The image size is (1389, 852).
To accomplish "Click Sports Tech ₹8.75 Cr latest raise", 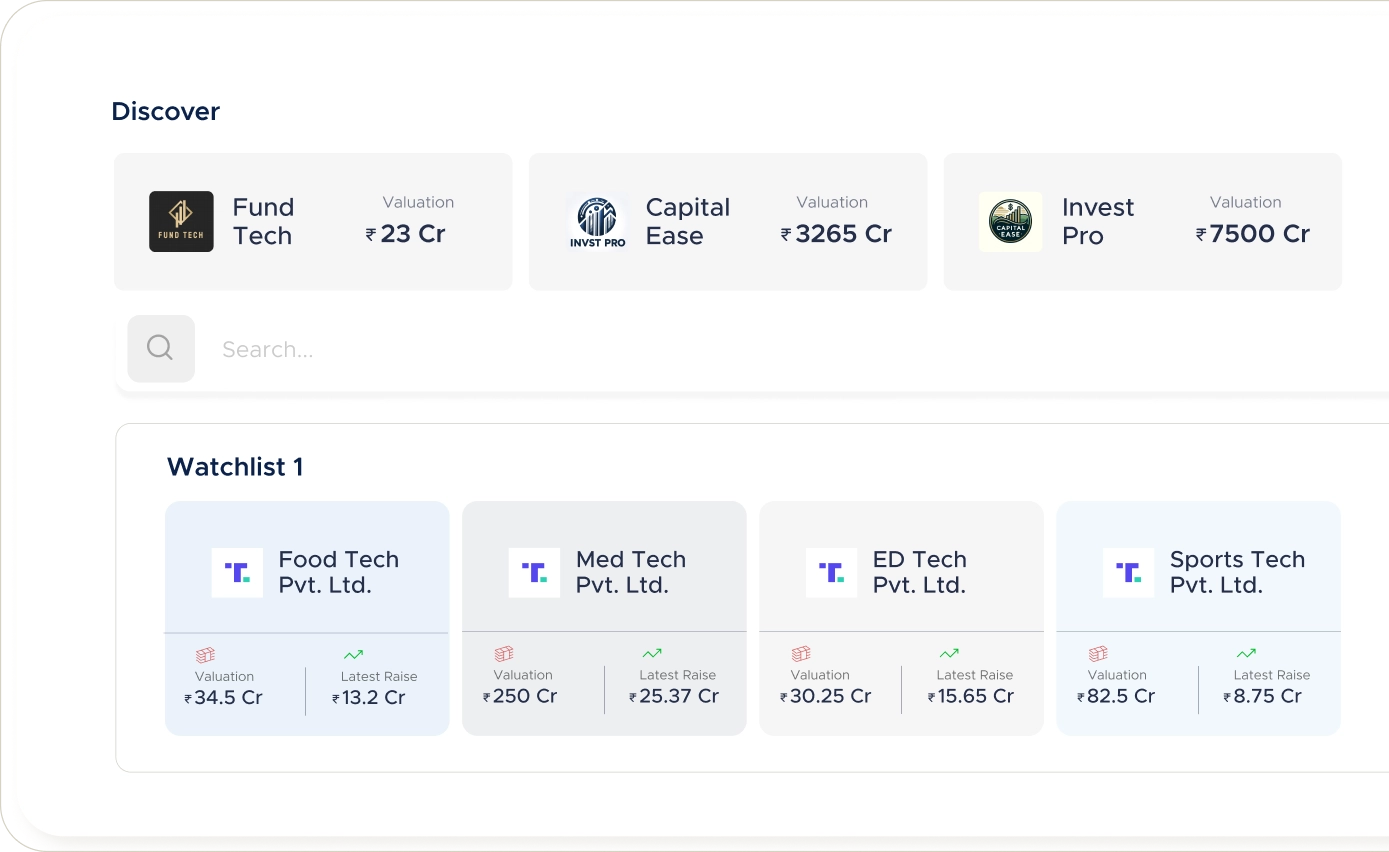I will (1266, 696).
